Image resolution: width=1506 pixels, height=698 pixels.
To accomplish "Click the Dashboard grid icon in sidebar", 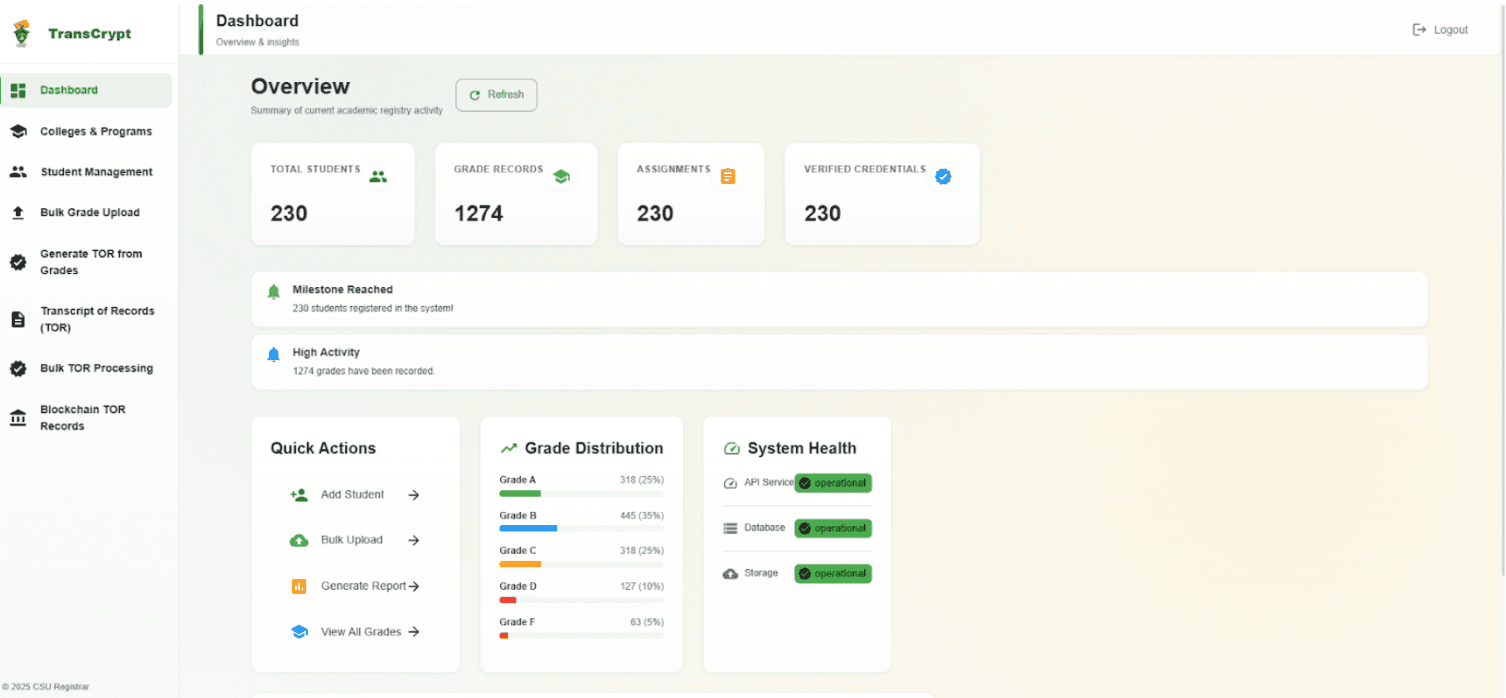I will coord(18,91).
